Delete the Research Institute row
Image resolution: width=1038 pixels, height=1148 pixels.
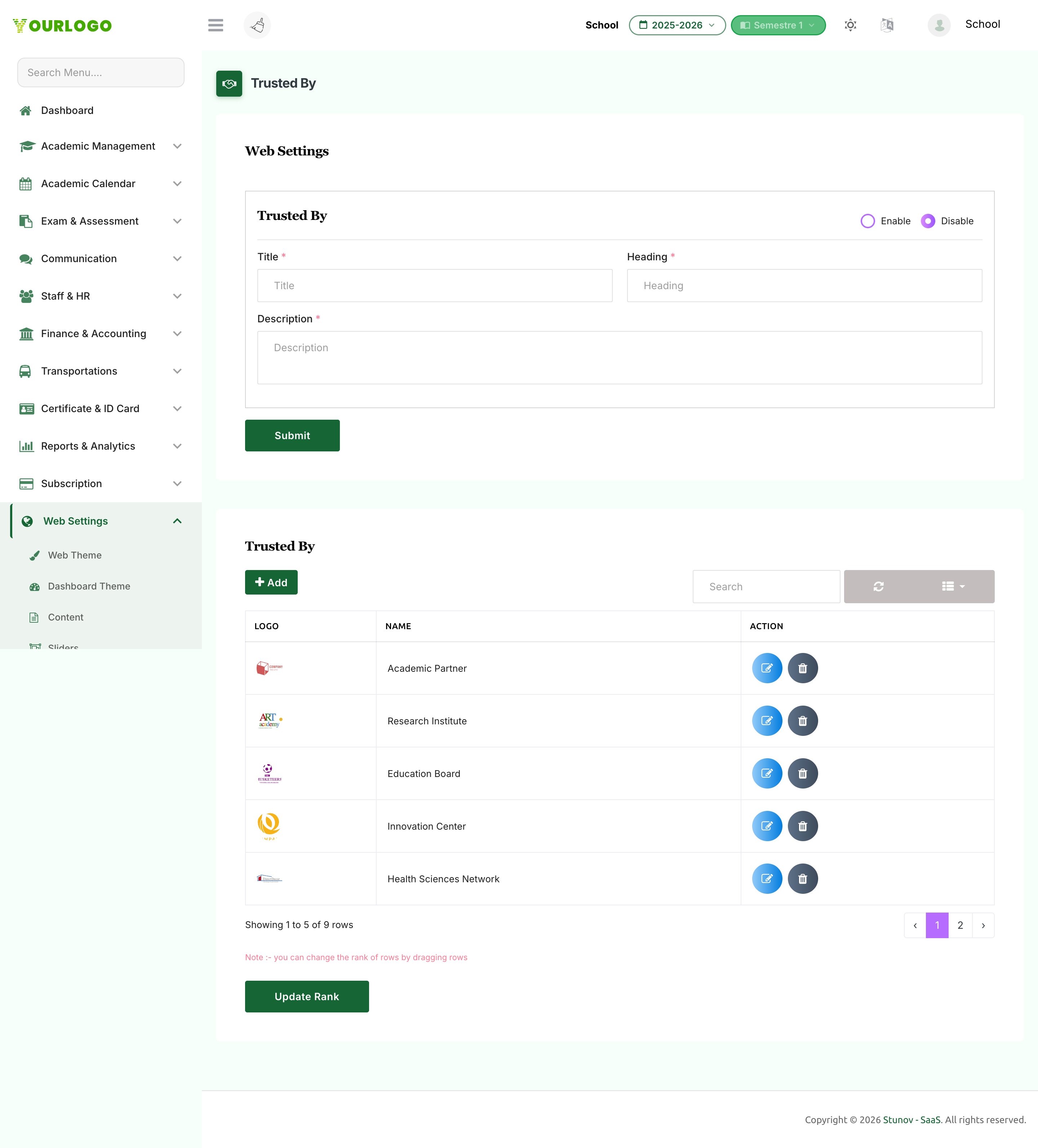click(x=803, y=721)
